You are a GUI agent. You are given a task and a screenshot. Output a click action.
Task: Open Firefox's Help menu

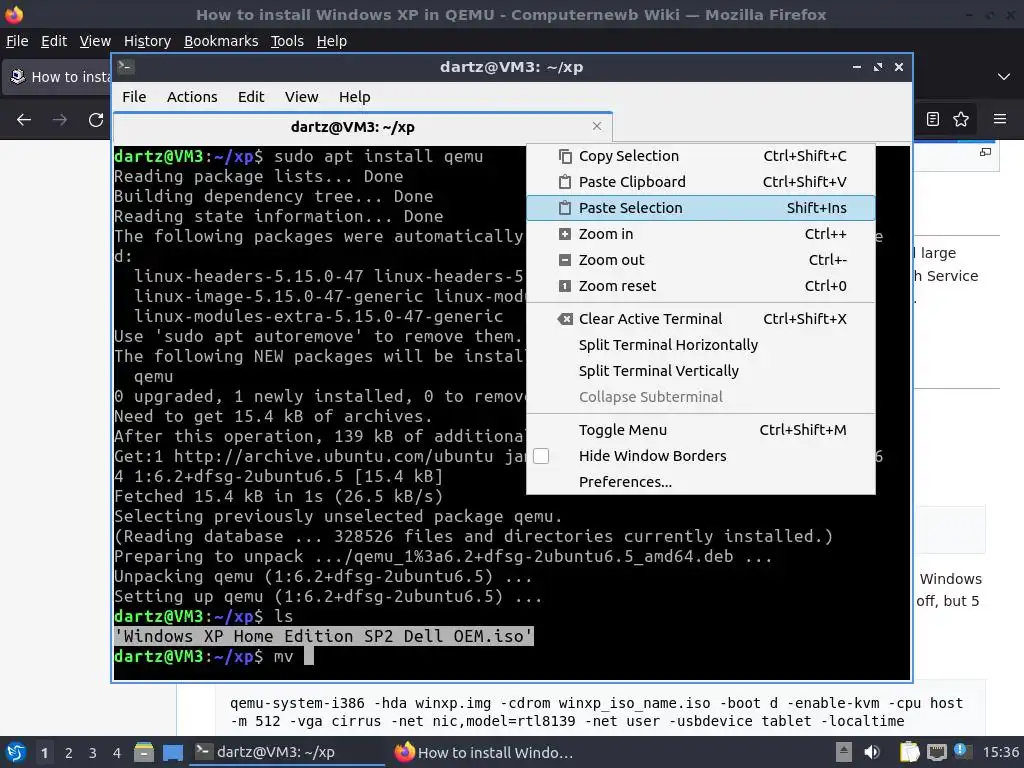(x=332, y=41)
